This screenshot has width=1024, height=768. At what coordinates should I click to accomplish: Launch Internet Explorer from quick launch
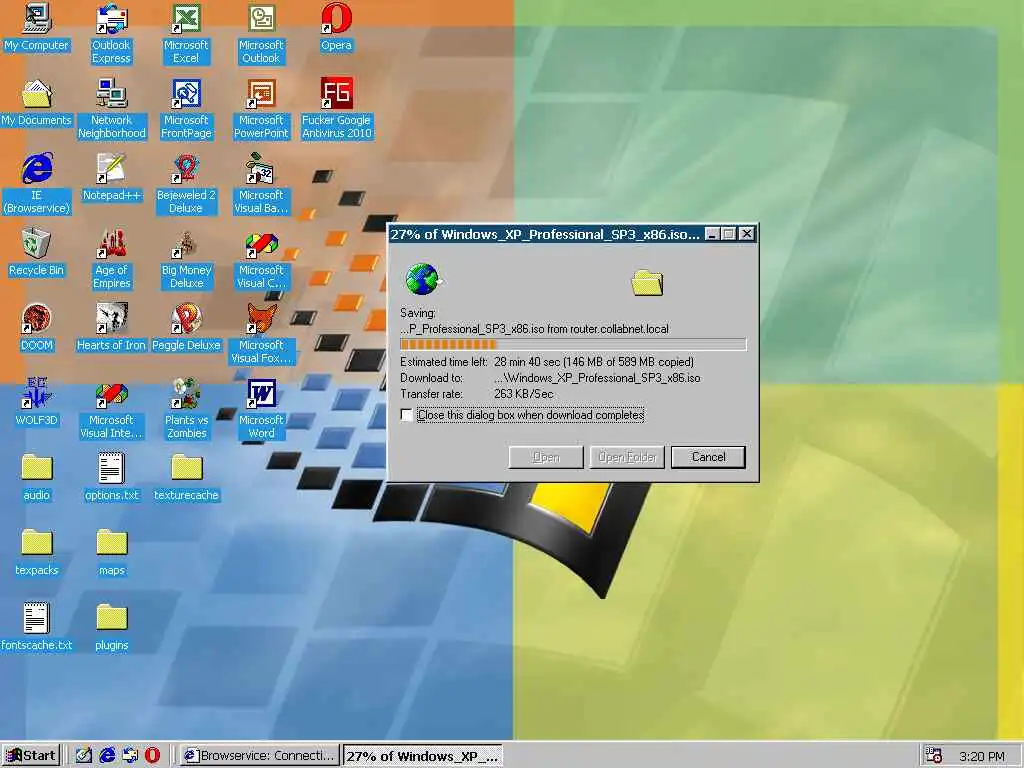click(x=107, y=756)
